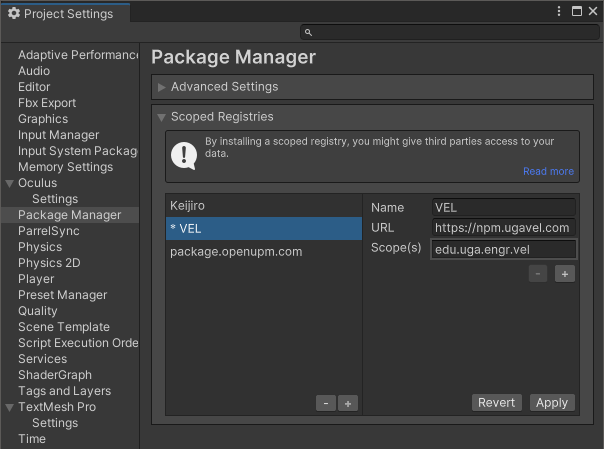Expand the Advanced Settings section
Viewport: 604px width, 449px height.
[162, 87]
